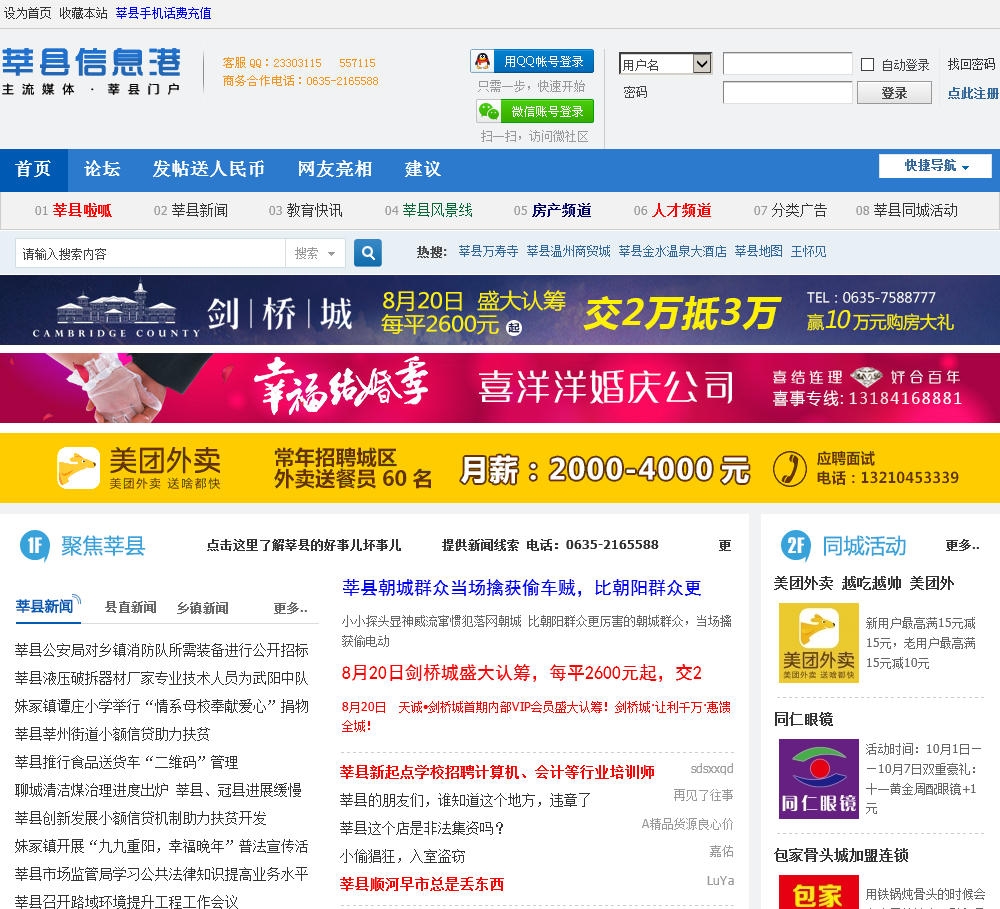Open the 美团外卖 recruitment banner ad
The height and width of the screenshot is (909, 1000).
(x=500, y=468)
